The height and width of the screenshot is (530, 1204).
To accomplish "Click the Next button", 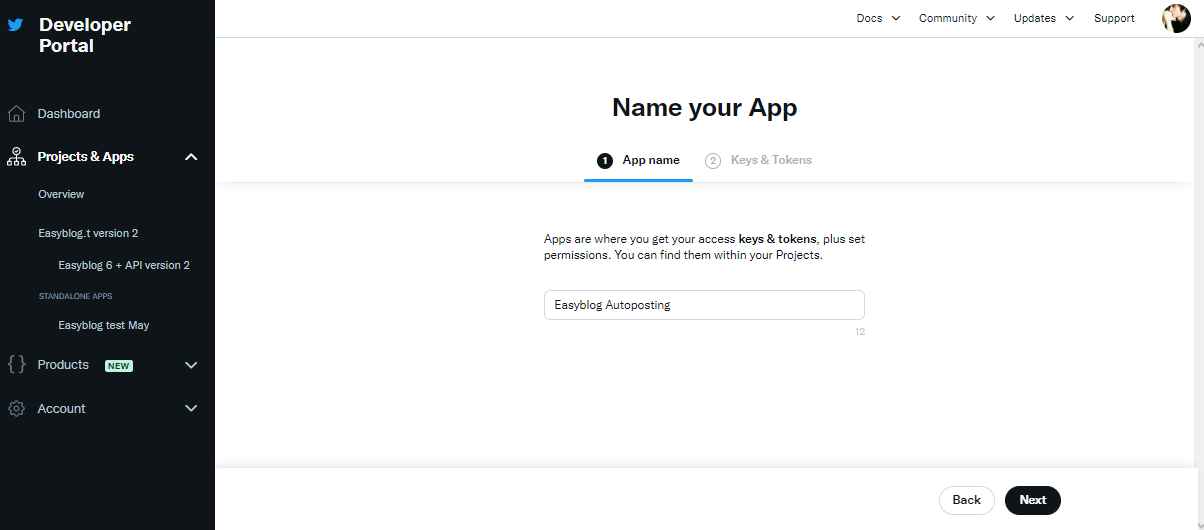I will tap(1033, 500).
